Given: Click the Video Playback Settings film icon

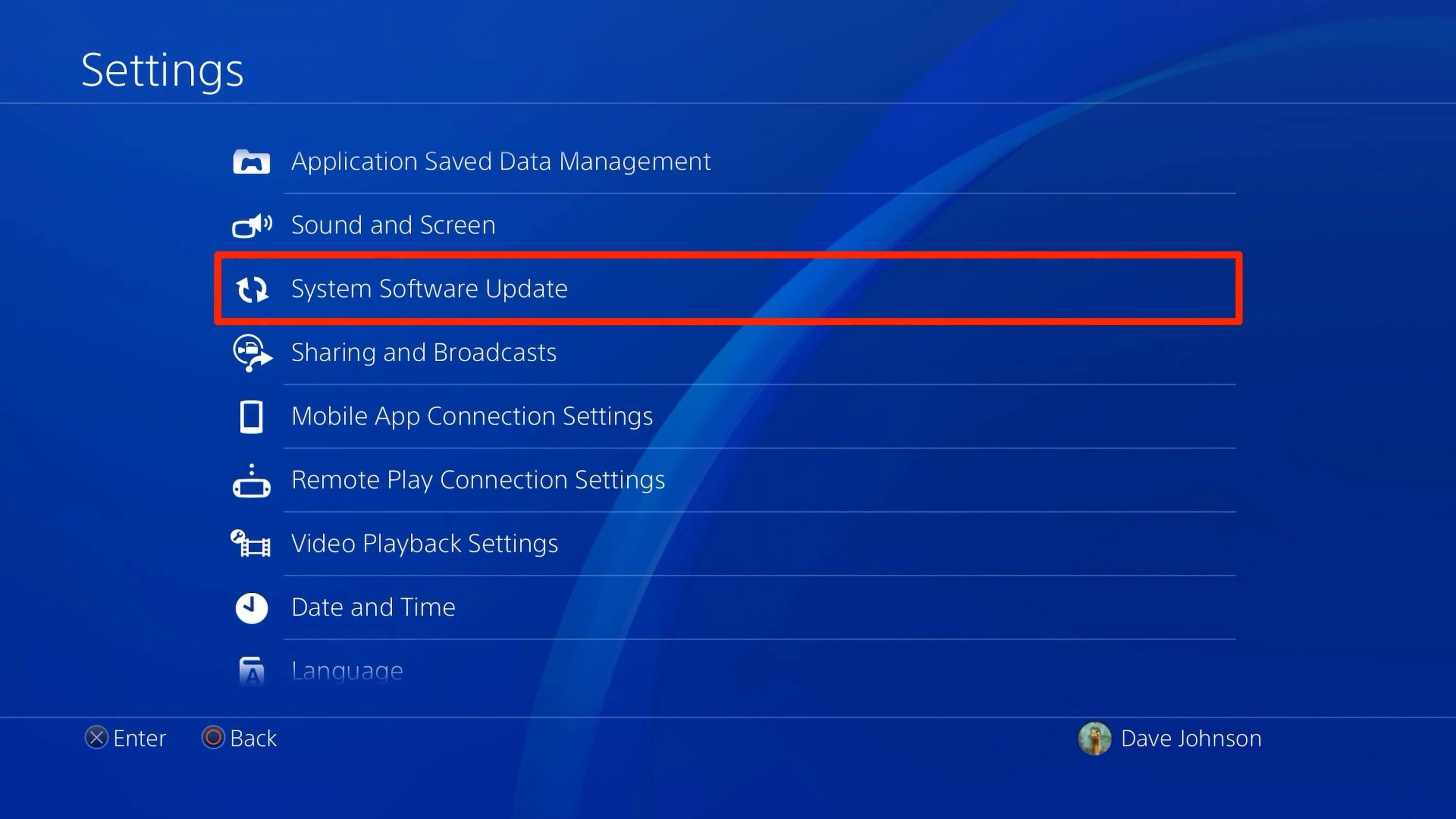Looking at the screenshot, I should (251, 544).
